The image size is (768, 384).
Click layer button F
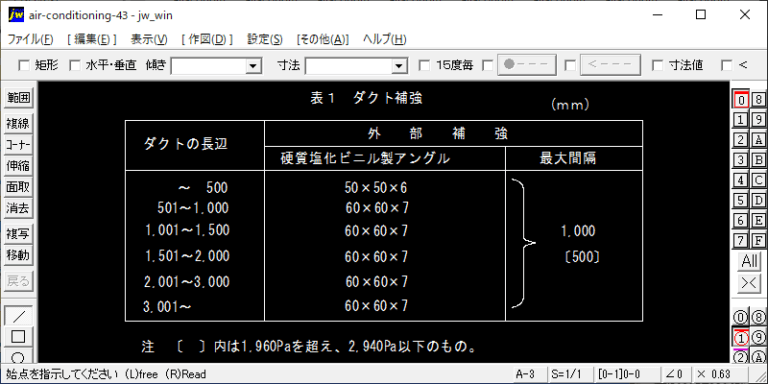pyautogui.click(x=758, y=240)
